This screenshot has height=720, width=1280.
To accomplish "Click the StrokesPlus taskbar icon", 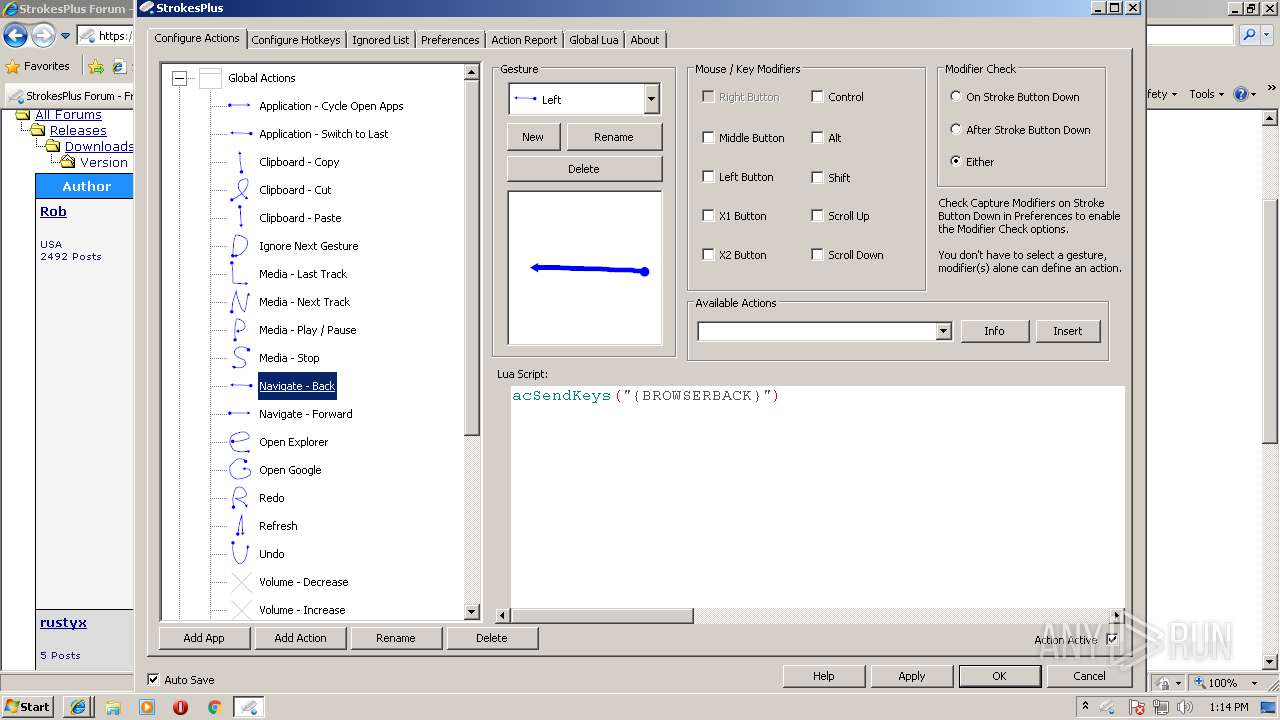I will (x=249, y=707).
